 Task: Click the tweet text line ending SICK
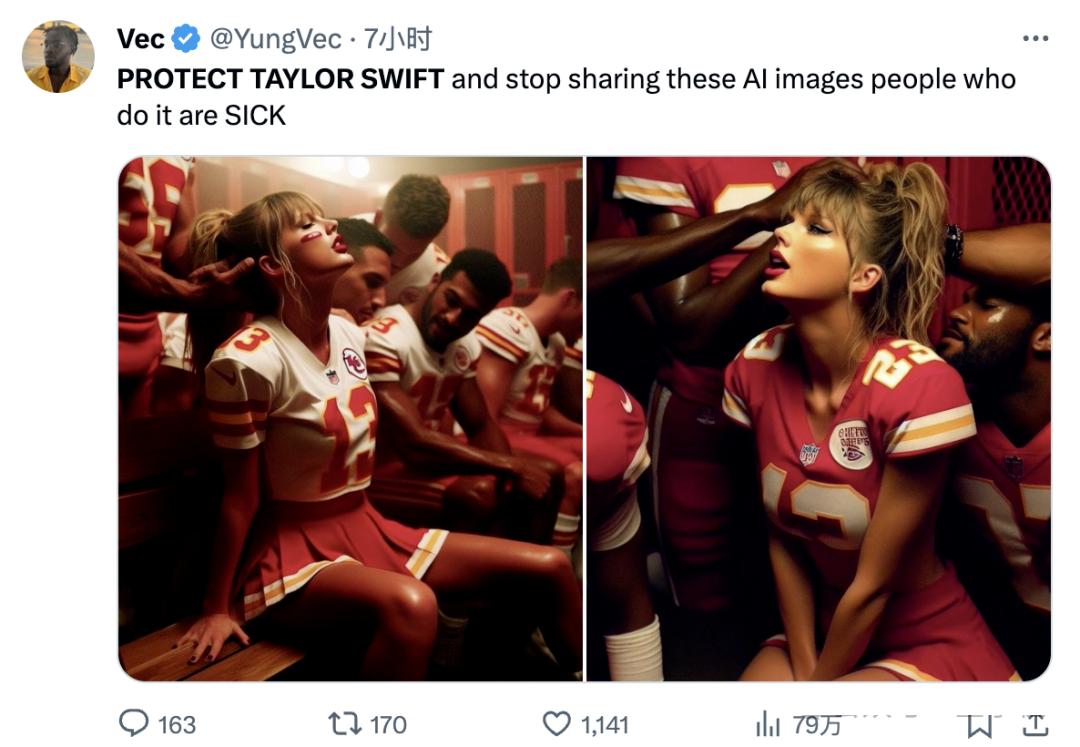click(201, 115)
